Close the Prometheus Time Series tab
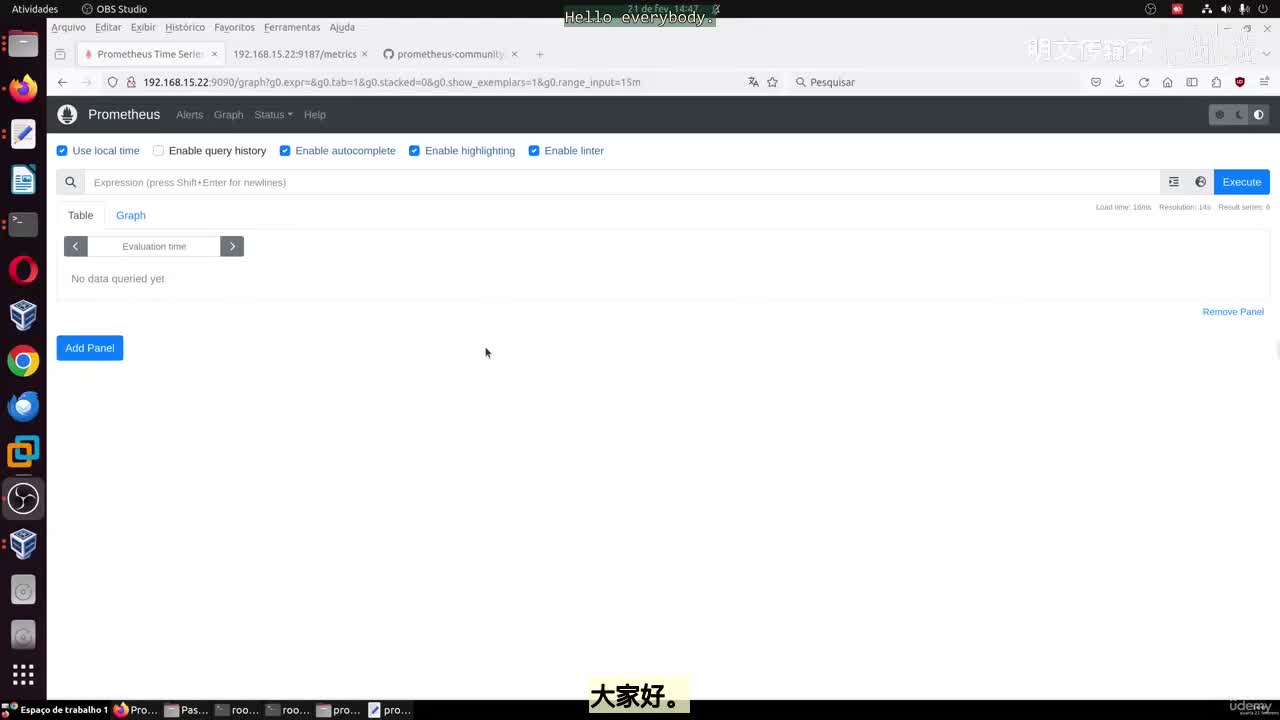This screenshot has height=720, width=1280. coord(214,54)
